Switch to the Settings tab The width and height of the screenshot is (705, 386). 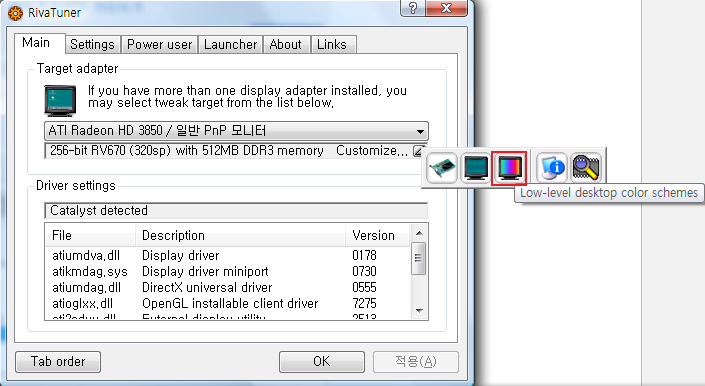click(x=92, y=44)
